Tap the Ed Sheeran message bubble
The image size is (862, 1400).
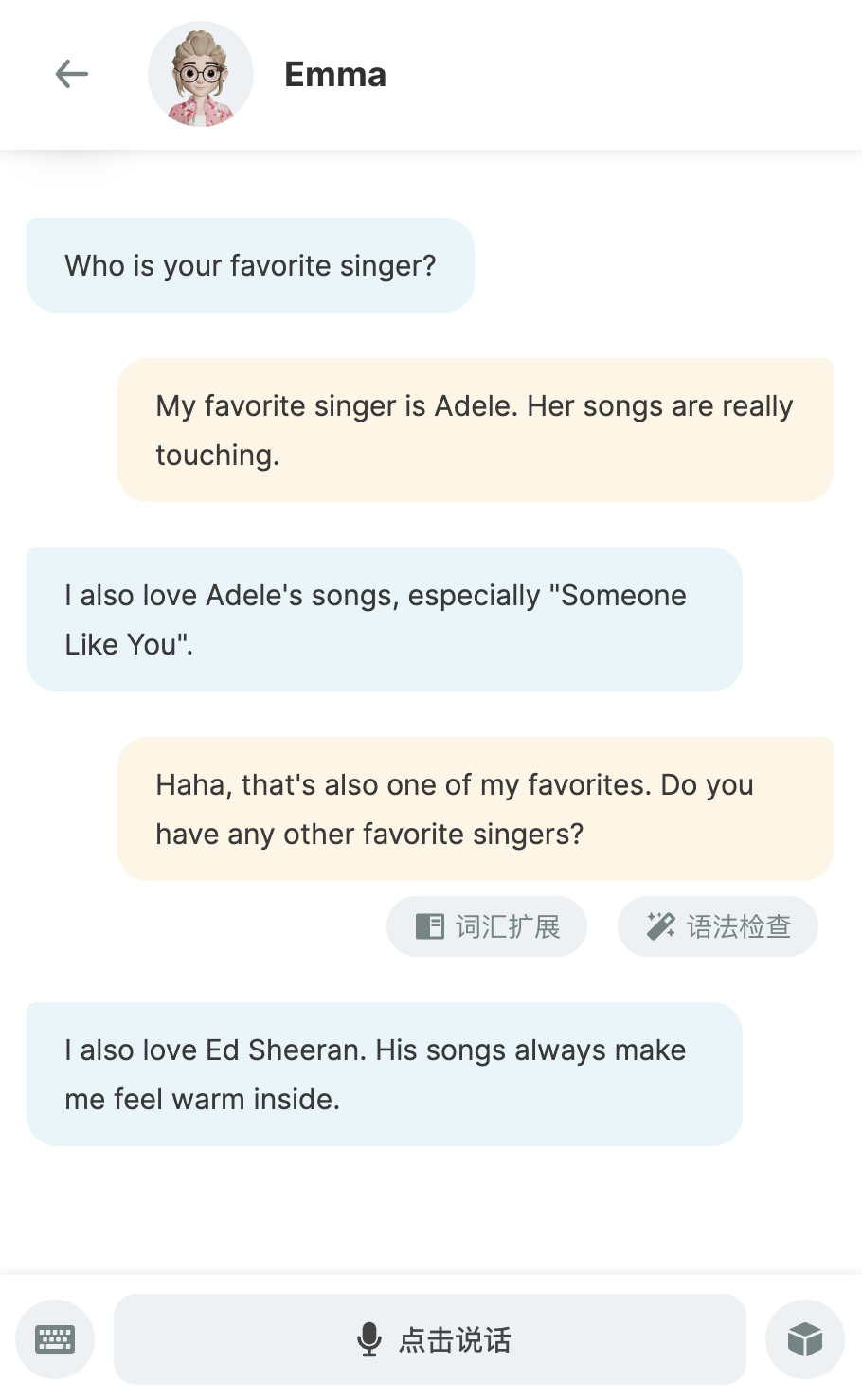coord(385,1074)
